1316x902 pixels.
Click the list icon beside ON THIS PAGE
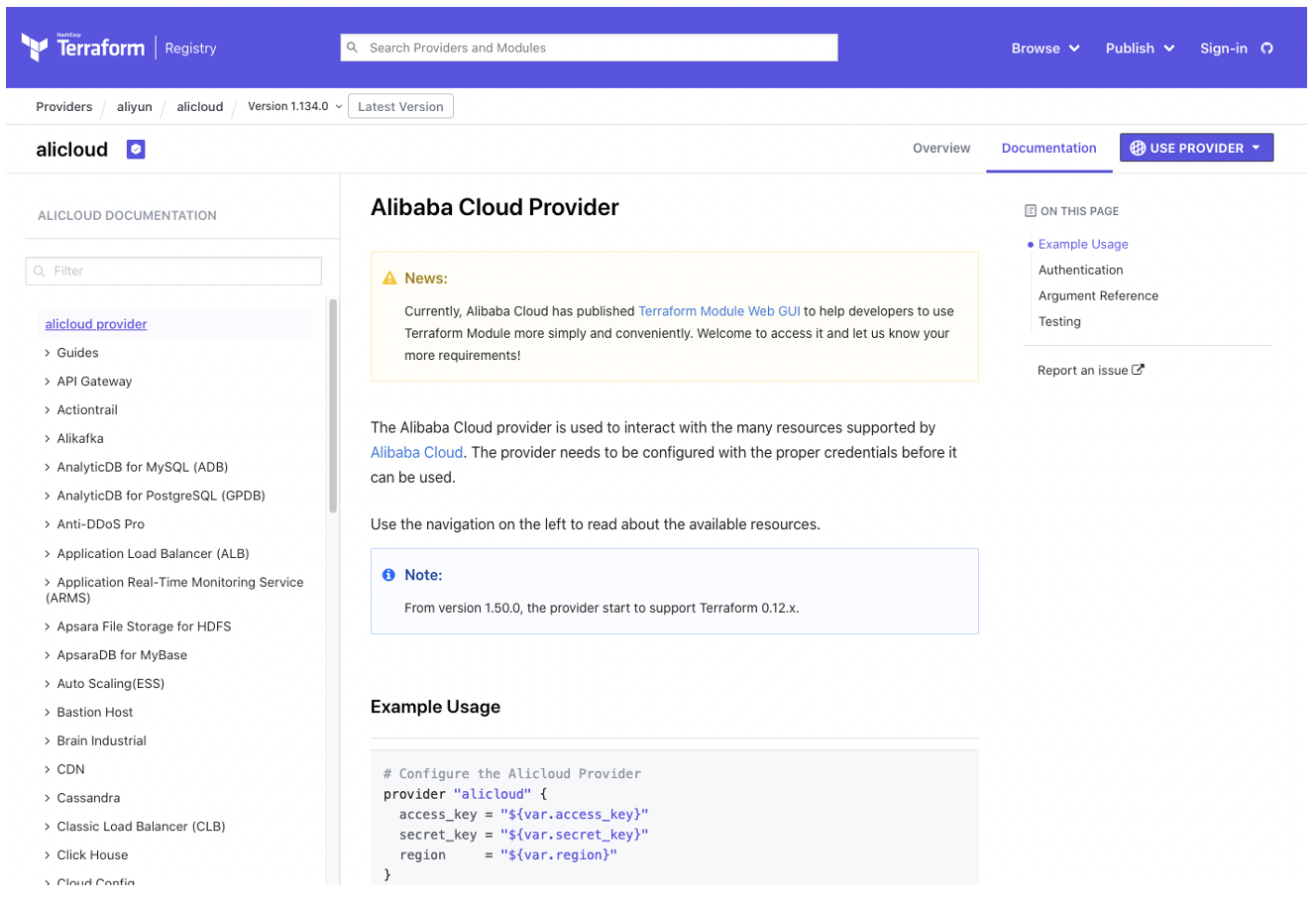click(1032, 210)
